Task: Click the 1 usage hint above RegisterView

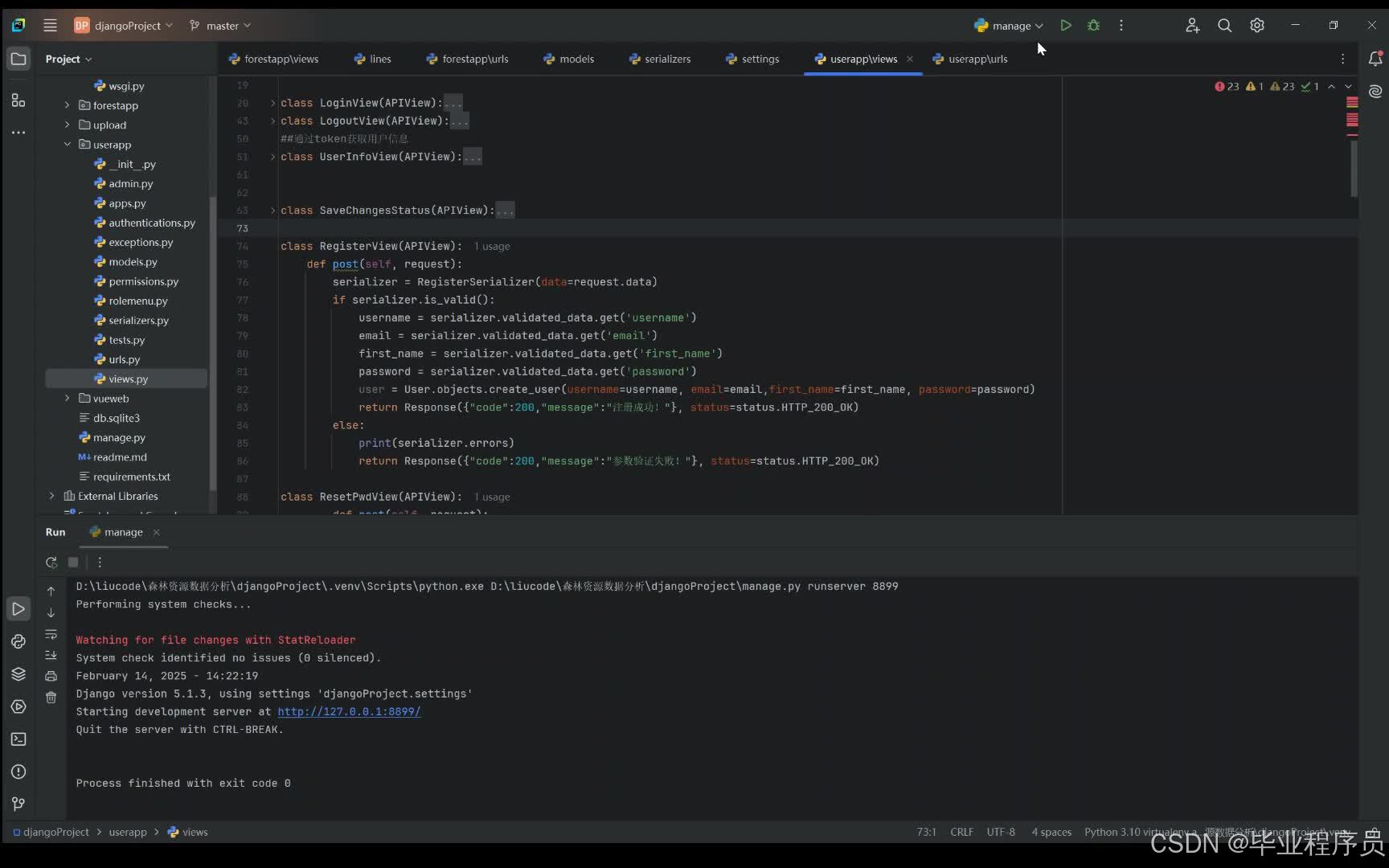Action: click(491, 247)
